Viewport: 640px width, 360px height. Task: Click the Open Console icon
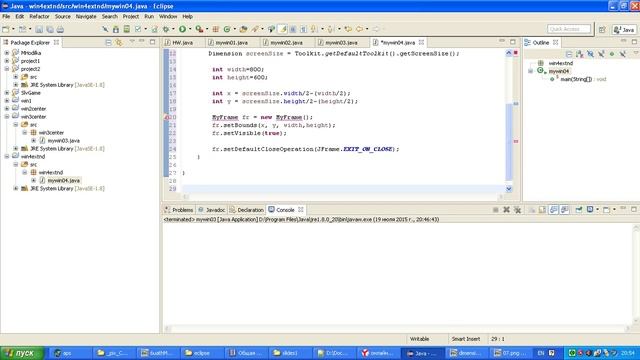607,210
